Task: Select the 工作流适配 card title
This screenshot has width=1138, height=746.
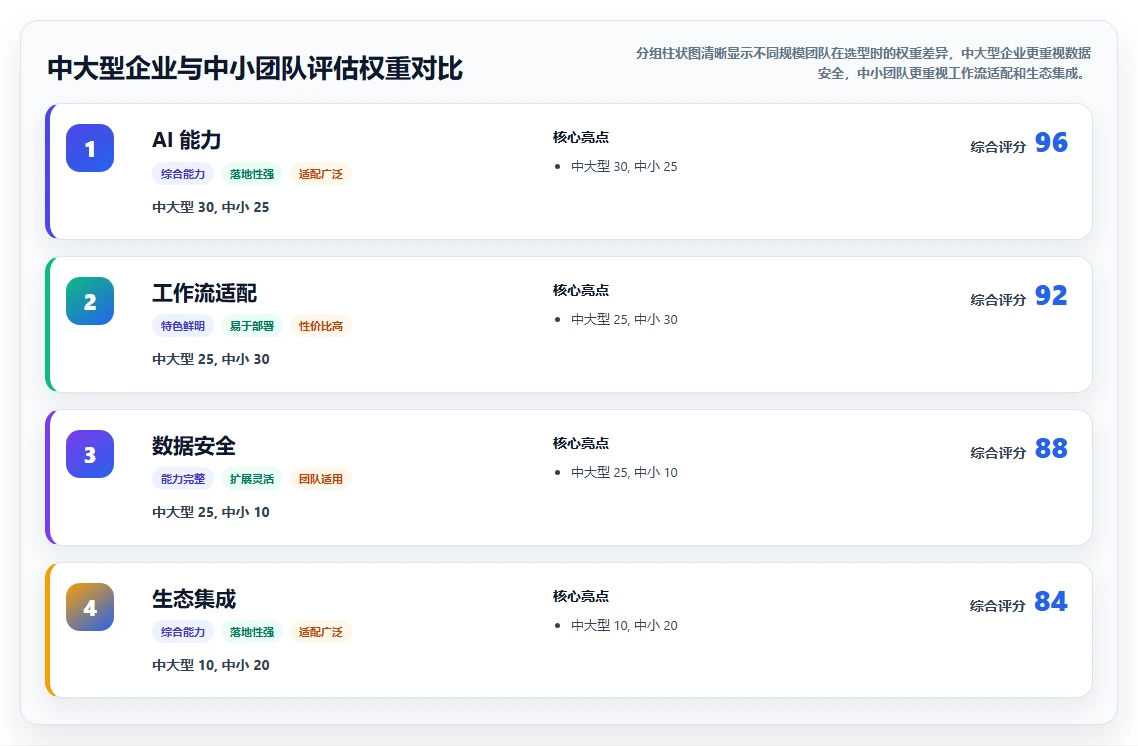Action: pyautogui.click(x=205, y=293)
